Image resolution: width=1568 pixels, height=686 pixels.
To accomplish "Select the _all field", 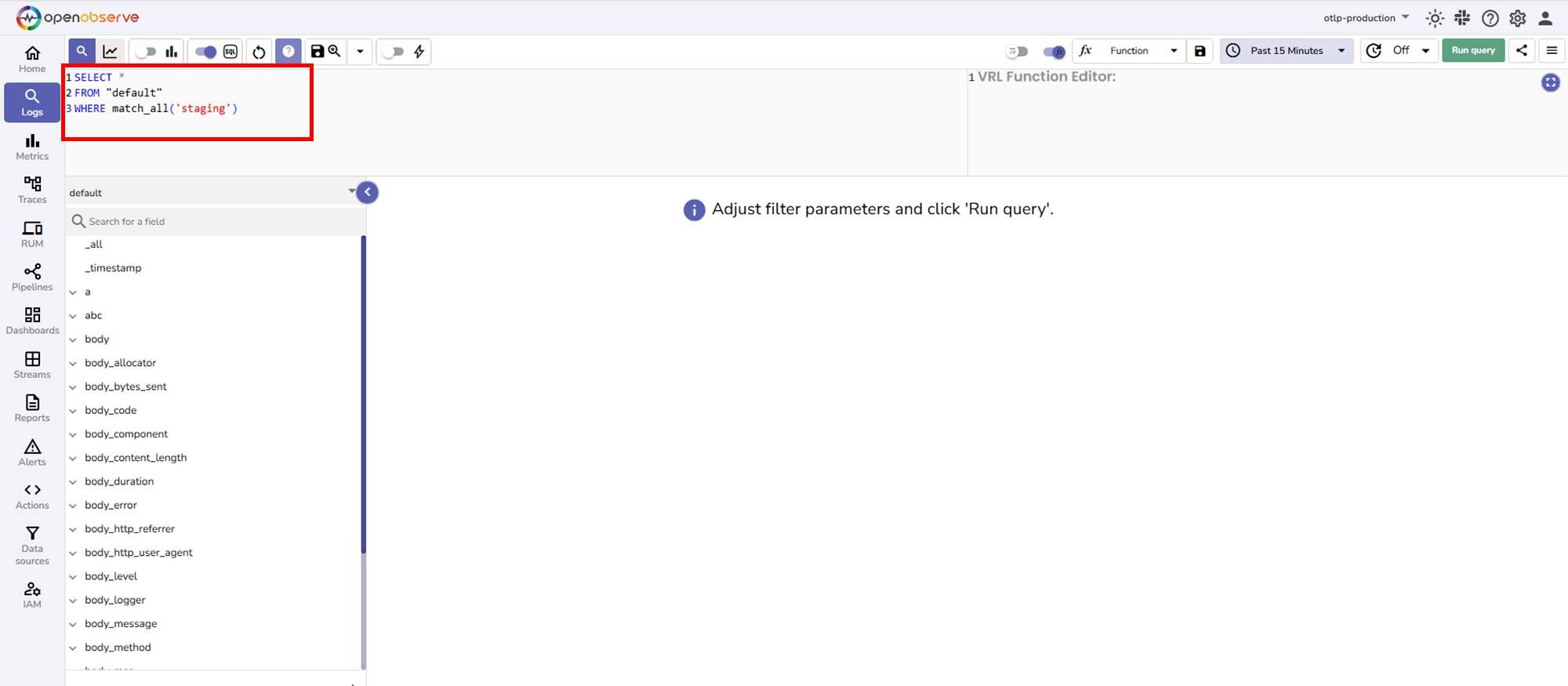I will 94,245.
